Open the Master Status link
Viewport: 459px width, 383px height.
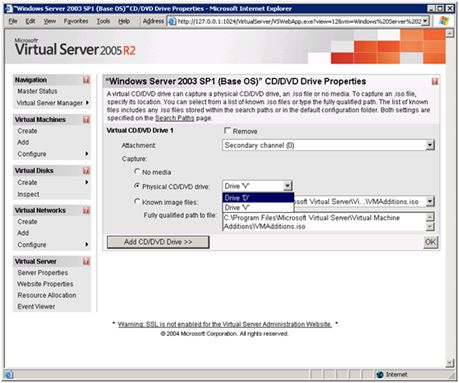pyautogui.click(x=37, y=91)
